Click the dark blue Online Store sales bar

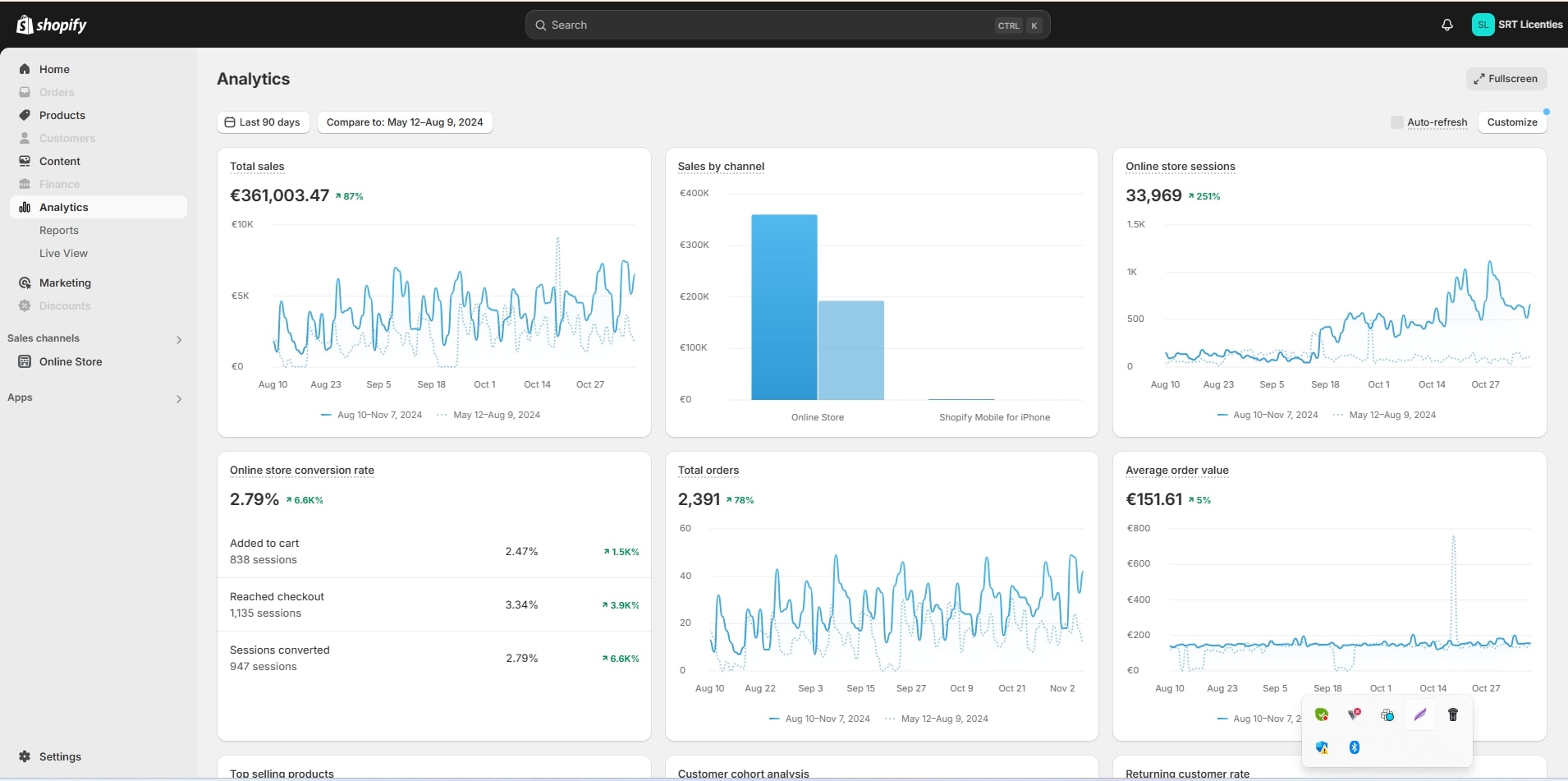(x=784, y=308)
